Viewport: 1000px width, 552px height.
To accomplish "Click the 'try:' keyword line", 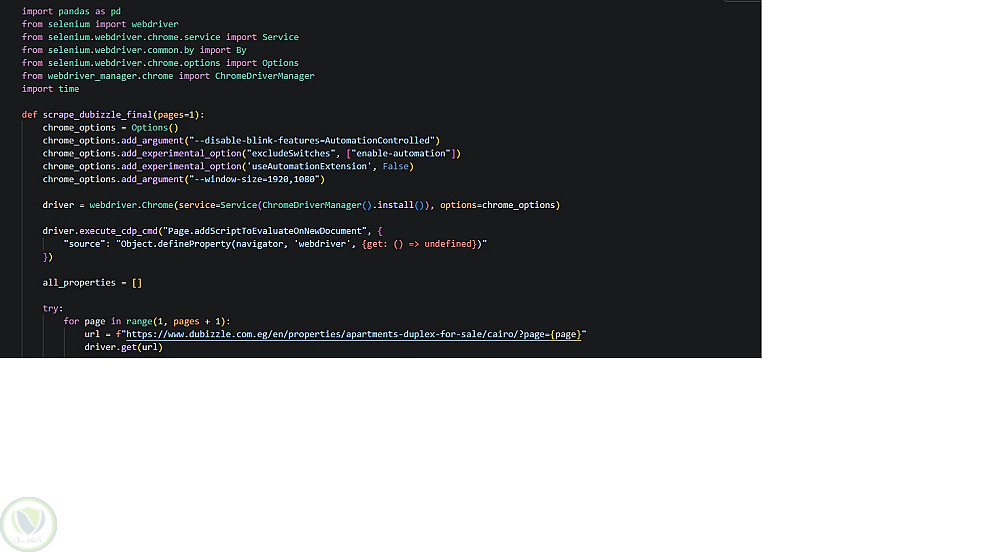I will pyautogui.click(x=53, y=308).
